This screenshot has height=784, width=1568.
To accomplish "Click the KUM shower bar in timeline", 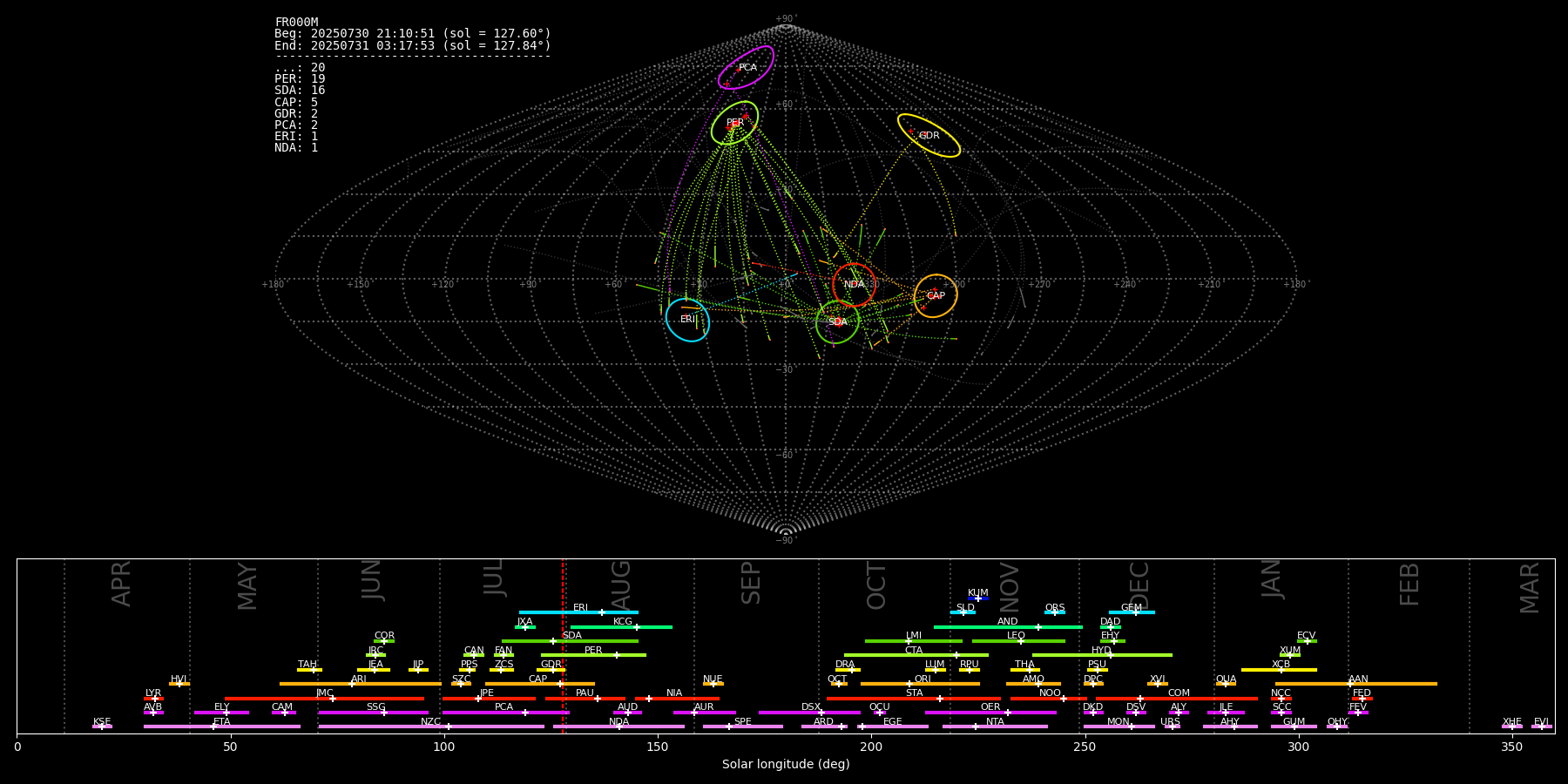I will coord(978,598).
